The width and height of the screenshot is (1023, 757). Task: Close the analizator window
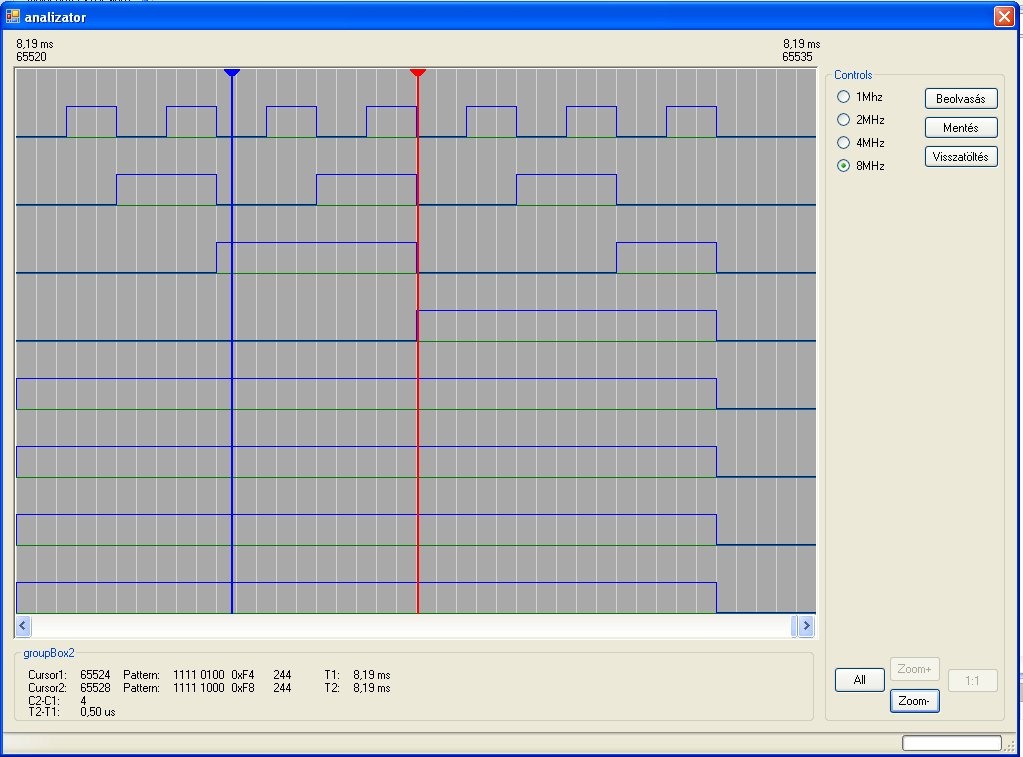coord(1004,16)
